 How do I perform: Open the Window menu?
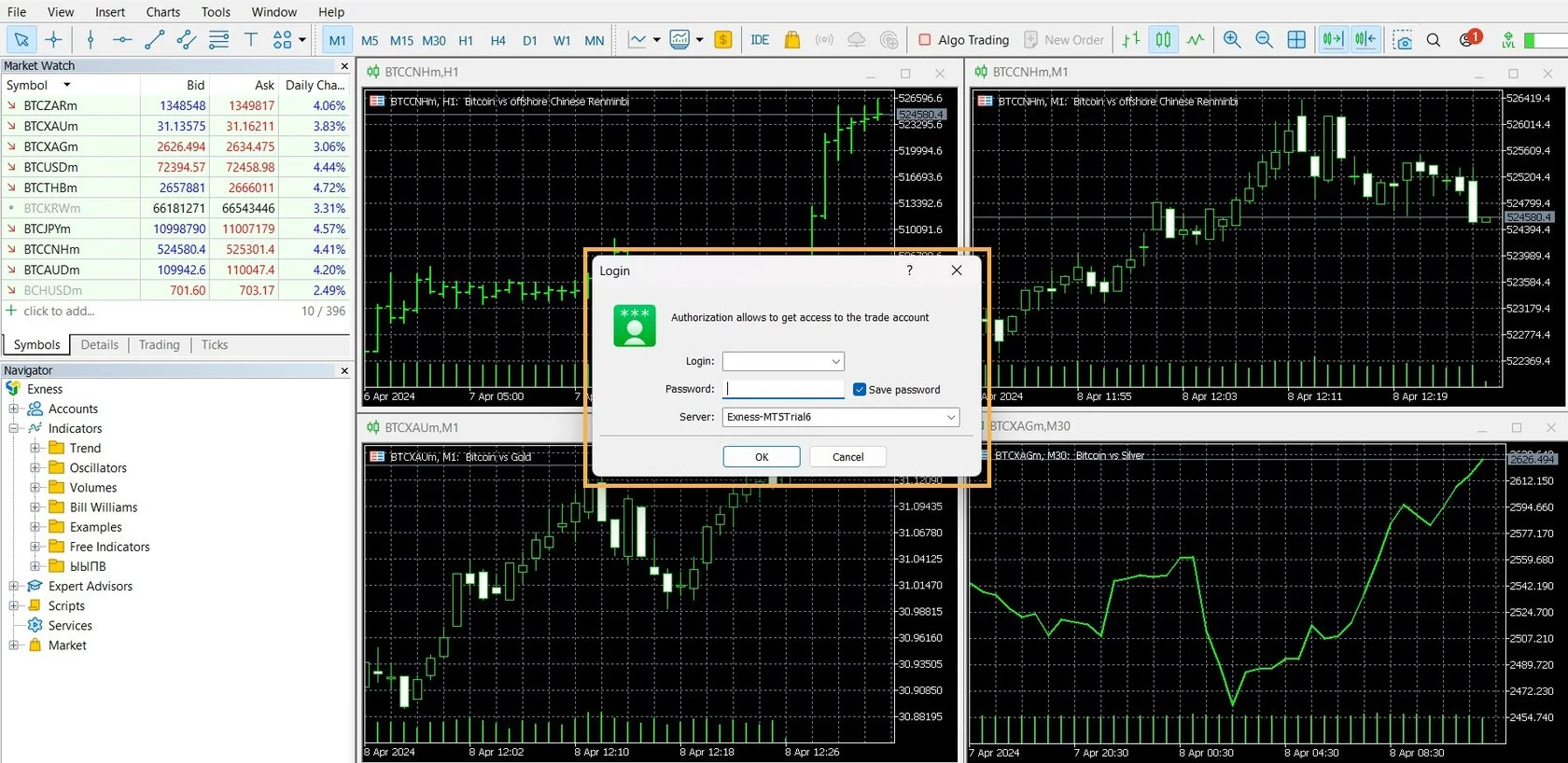tap(274, 12)
